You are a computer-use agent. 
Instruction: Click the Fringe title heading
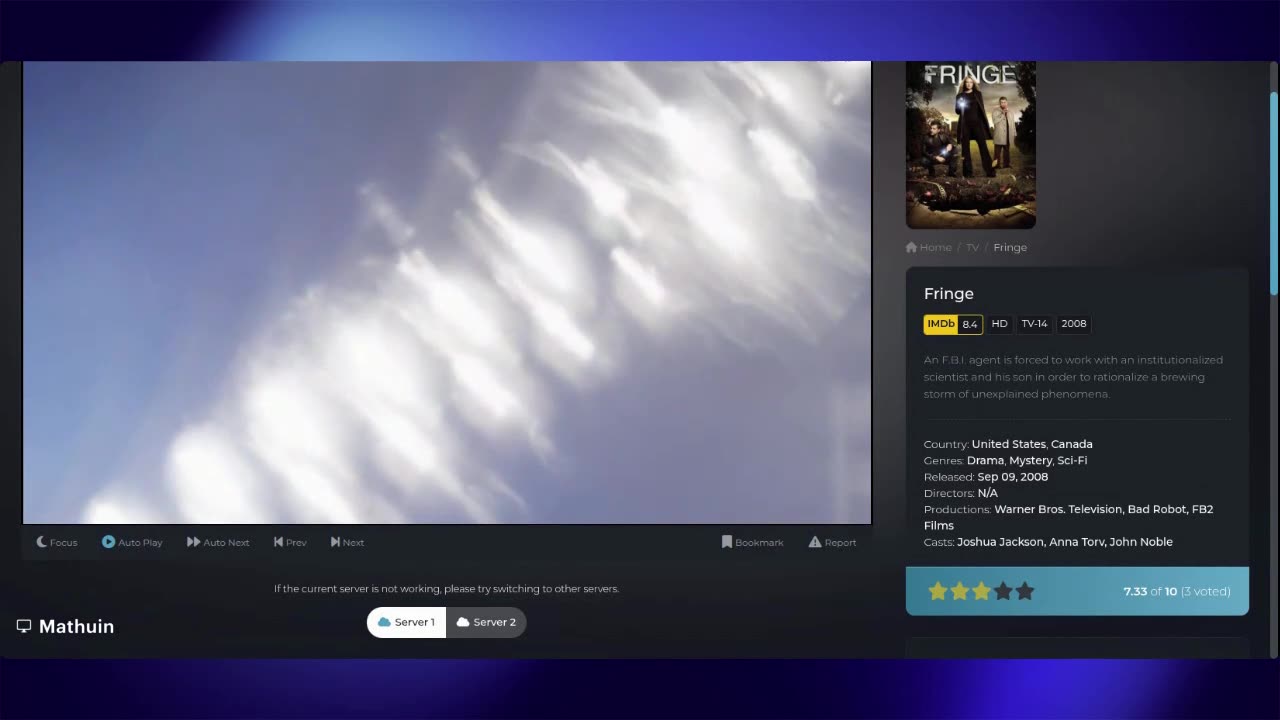pos(949,294)
